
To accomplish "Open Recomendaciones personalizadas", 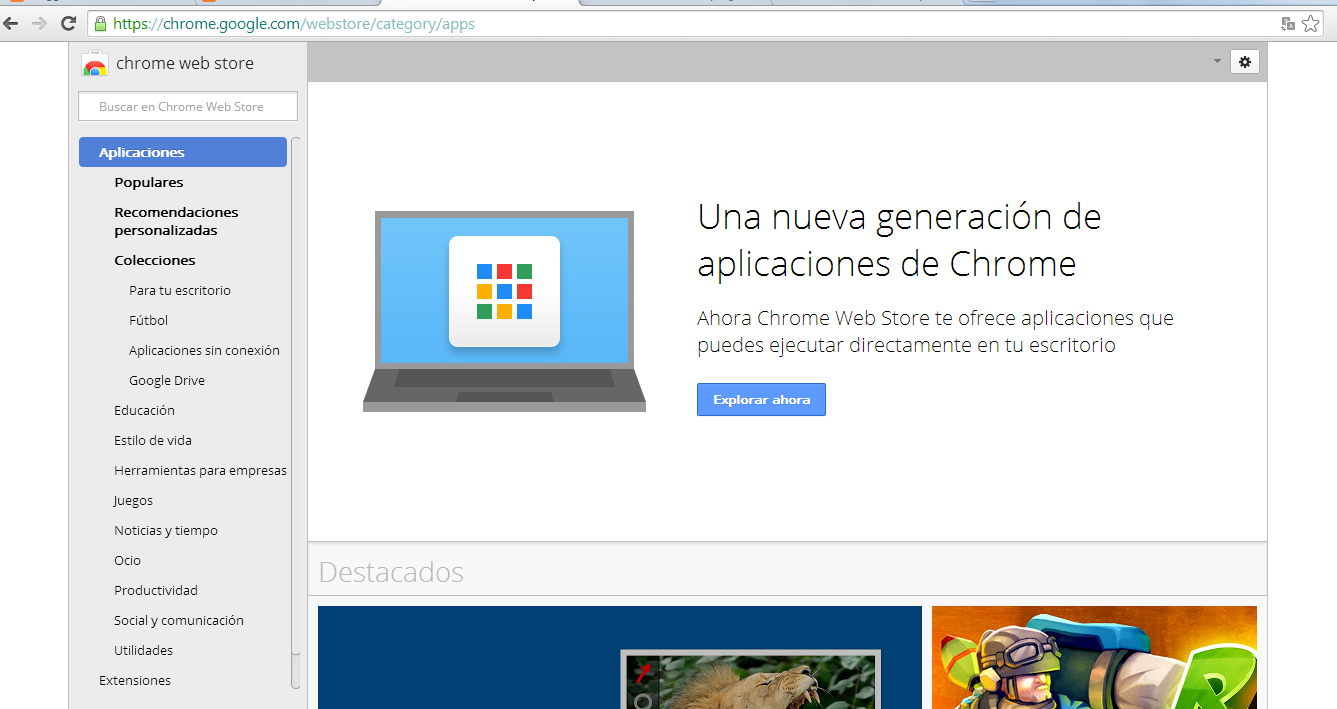I will (x=176, y=221).
